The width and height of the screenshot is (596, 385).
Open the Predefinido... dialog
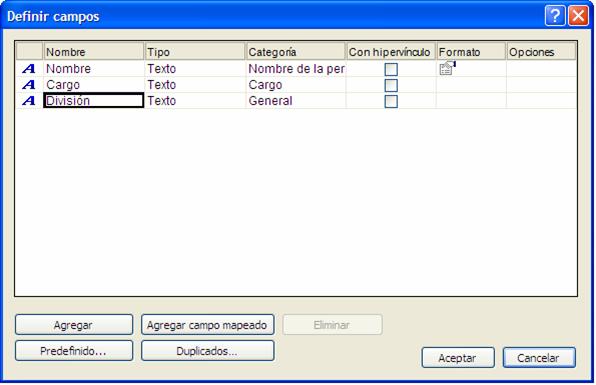[74, 351]
